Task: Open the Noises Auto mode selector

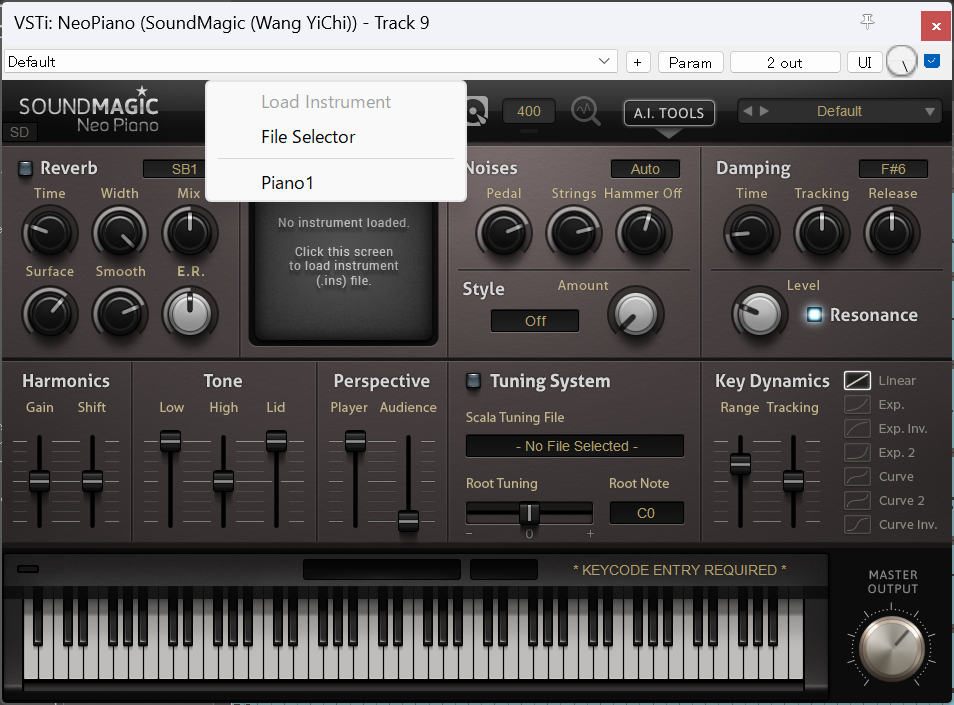Action: point(645,169)
